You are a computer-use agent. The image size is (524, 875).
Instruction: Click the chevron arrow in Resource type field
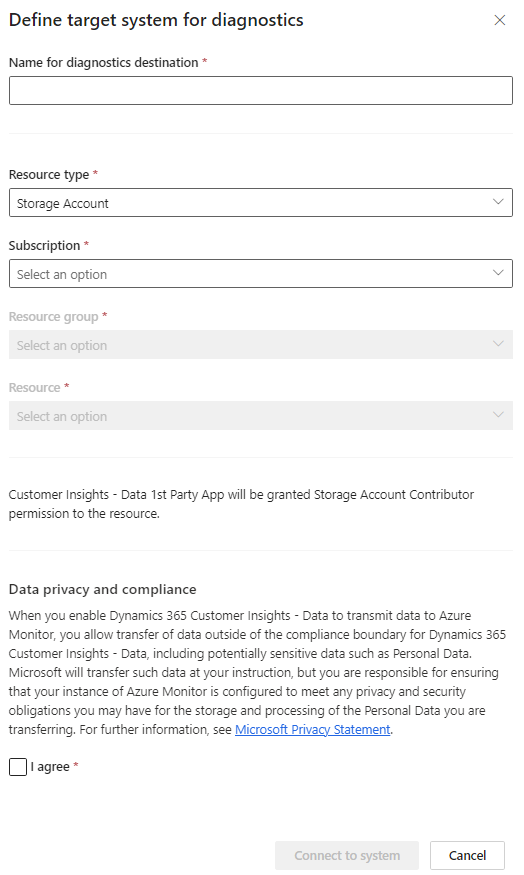tap(498, 202)
